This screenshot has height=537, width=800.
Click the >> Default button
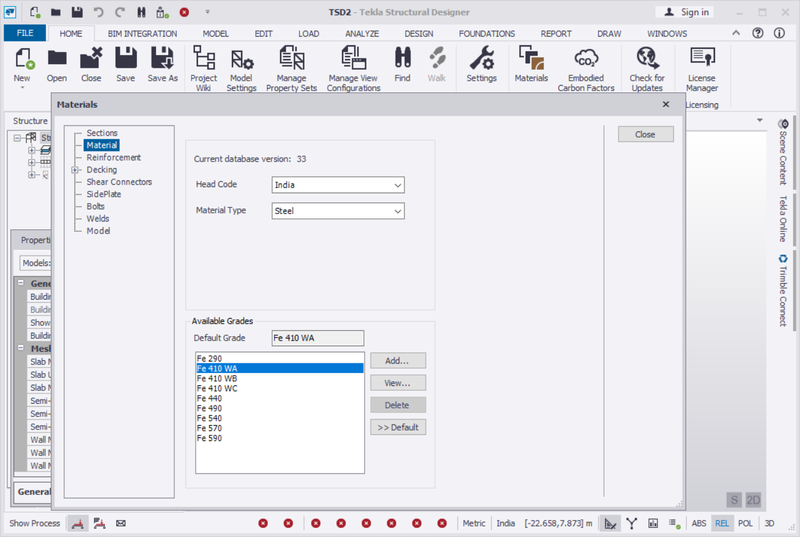[x=397, y=427]
